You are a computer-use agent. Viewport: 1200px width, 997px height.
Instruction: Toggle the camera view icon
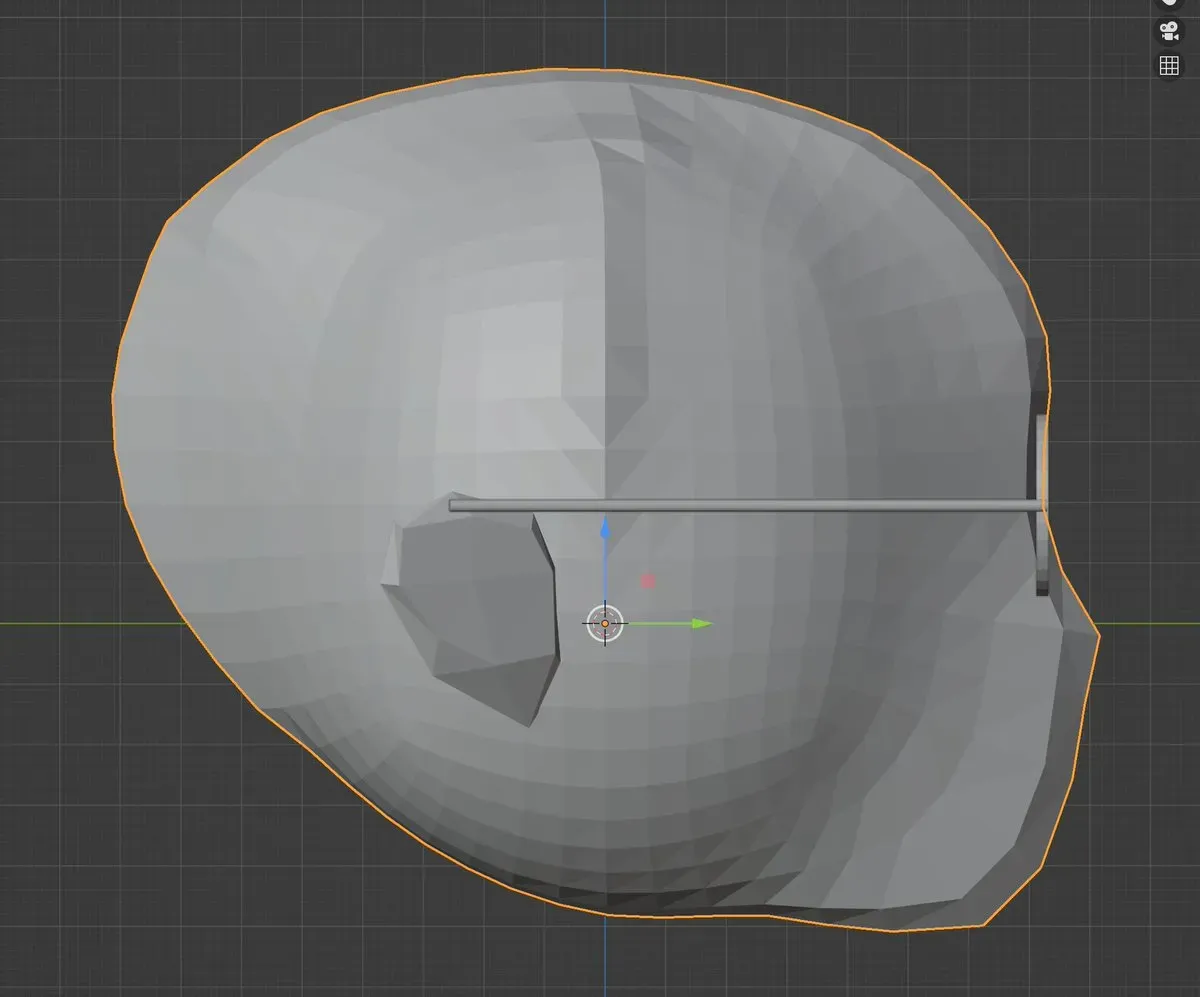click(1168, 31)
